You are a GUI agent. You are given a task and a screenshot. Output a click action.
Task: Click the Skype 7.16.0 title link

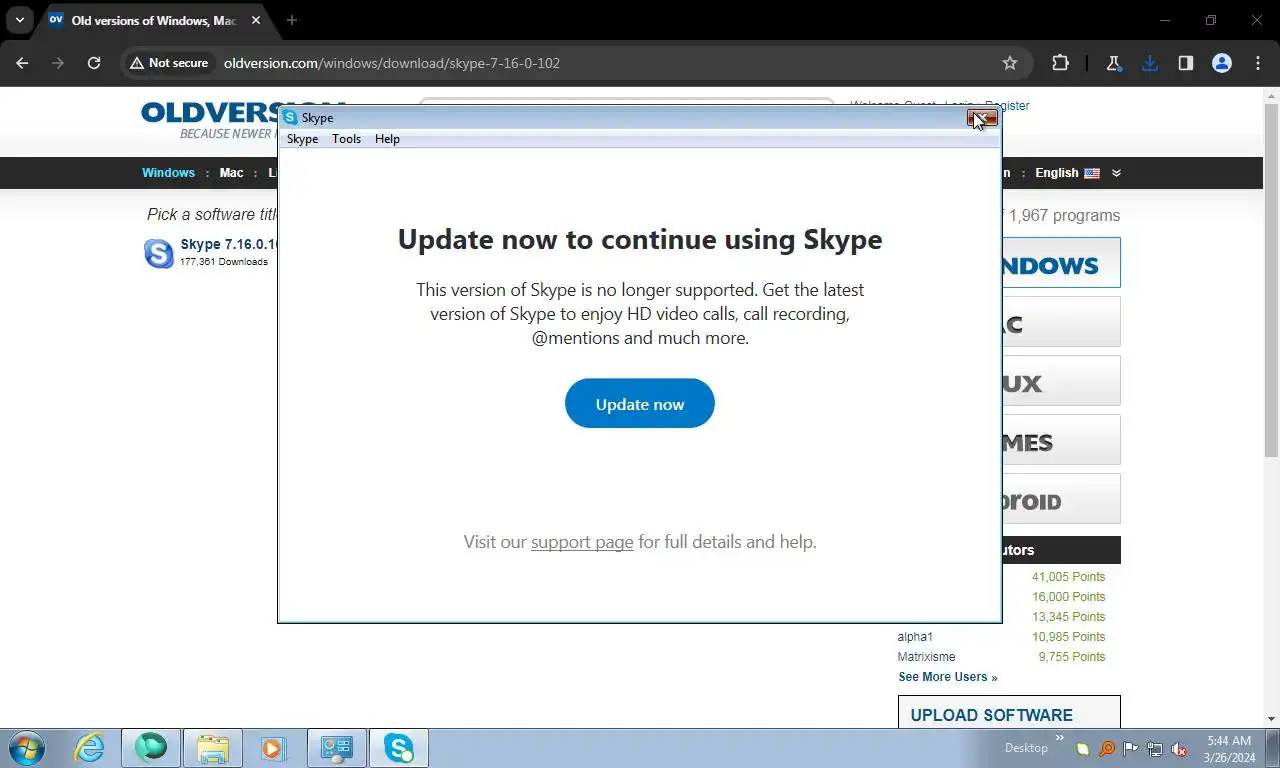[230, 245]
